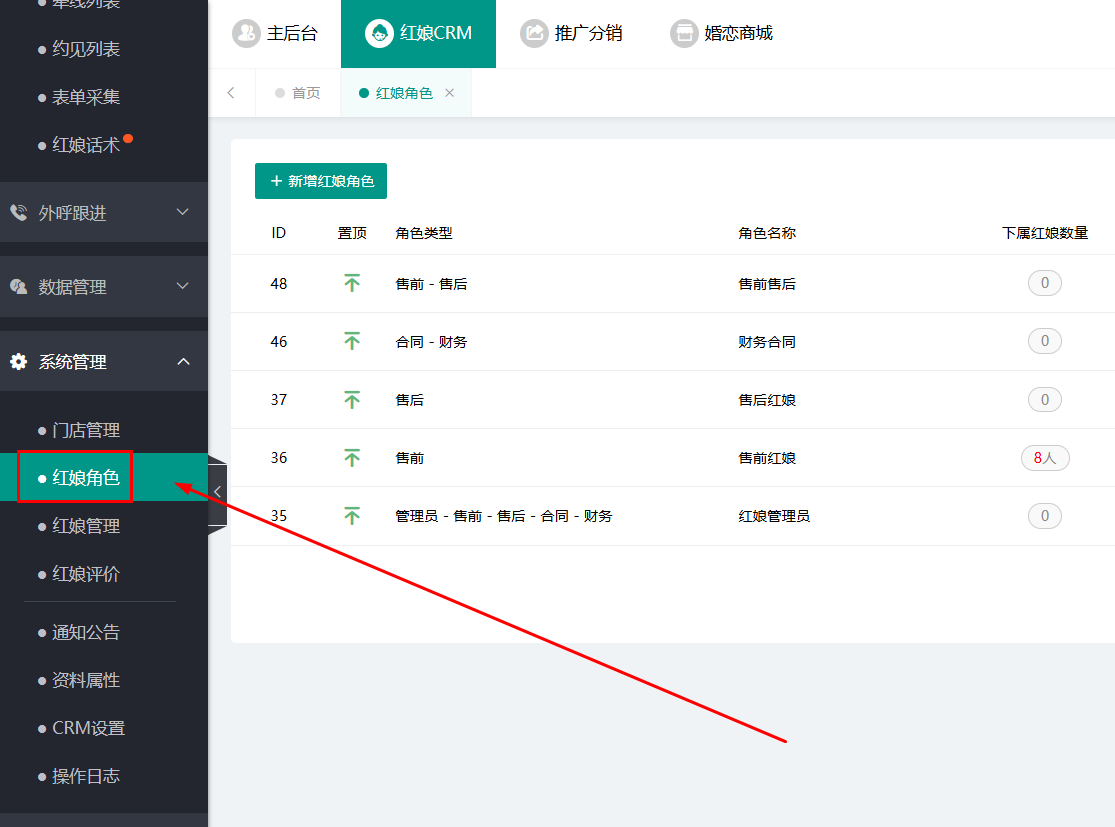Click the 0 count badge for 售后红娘
This screenshot has height=827, width=1115.
[x=1045, y=400]
